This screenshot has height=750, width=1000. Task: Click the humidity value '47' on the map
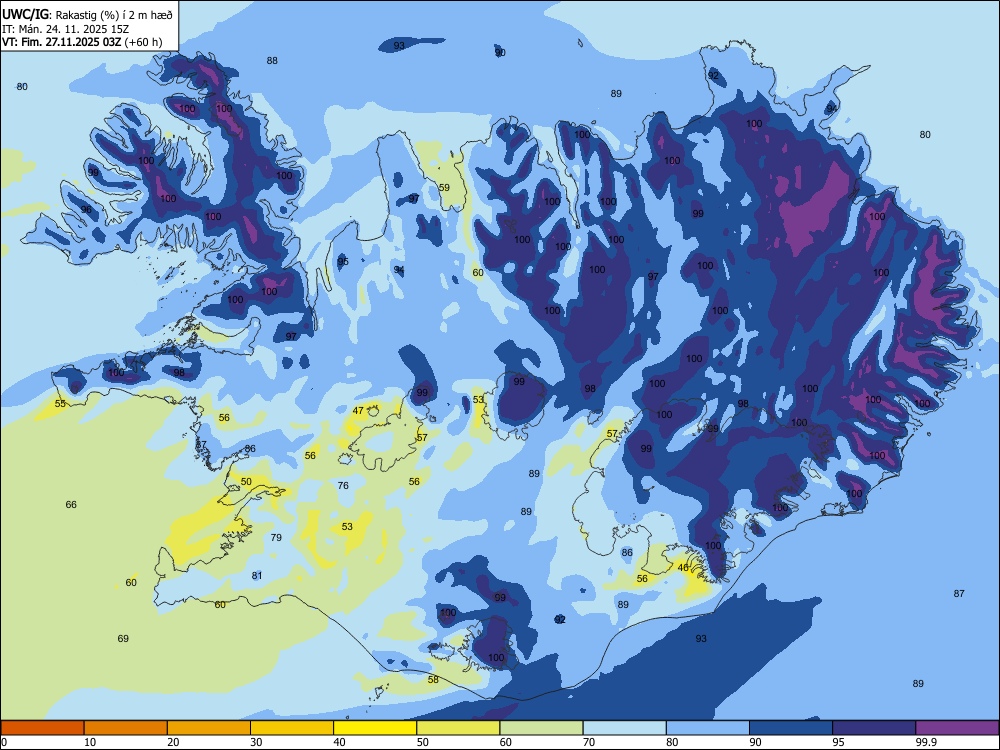358,411
